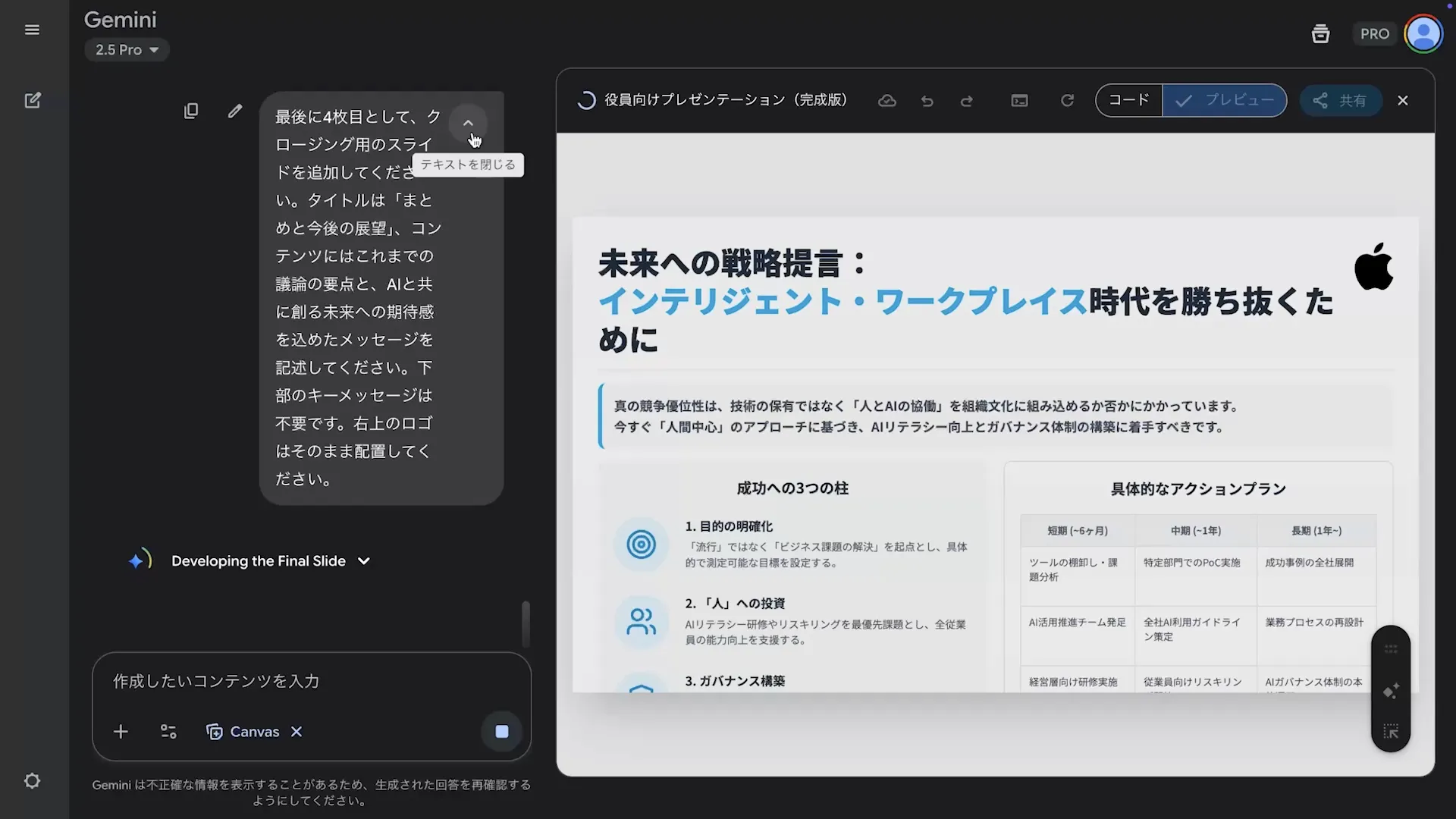Click the undo icon in the Canvas toolbar

point(927,101)
